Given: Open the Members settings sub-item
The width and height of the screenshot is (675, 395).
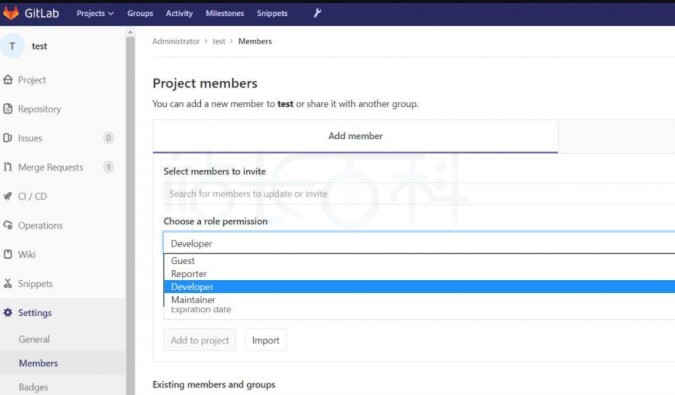Looking at the screenshot, I should [x=38, y=363].
